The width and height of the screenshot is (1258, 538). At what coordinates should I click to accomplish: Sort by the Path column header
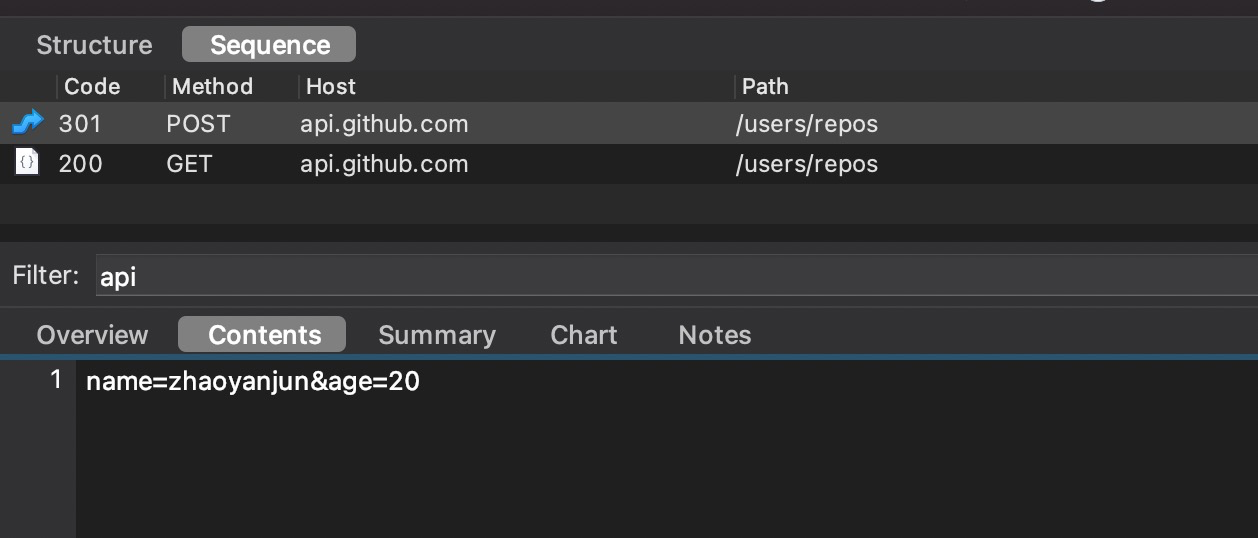[765, 87]
